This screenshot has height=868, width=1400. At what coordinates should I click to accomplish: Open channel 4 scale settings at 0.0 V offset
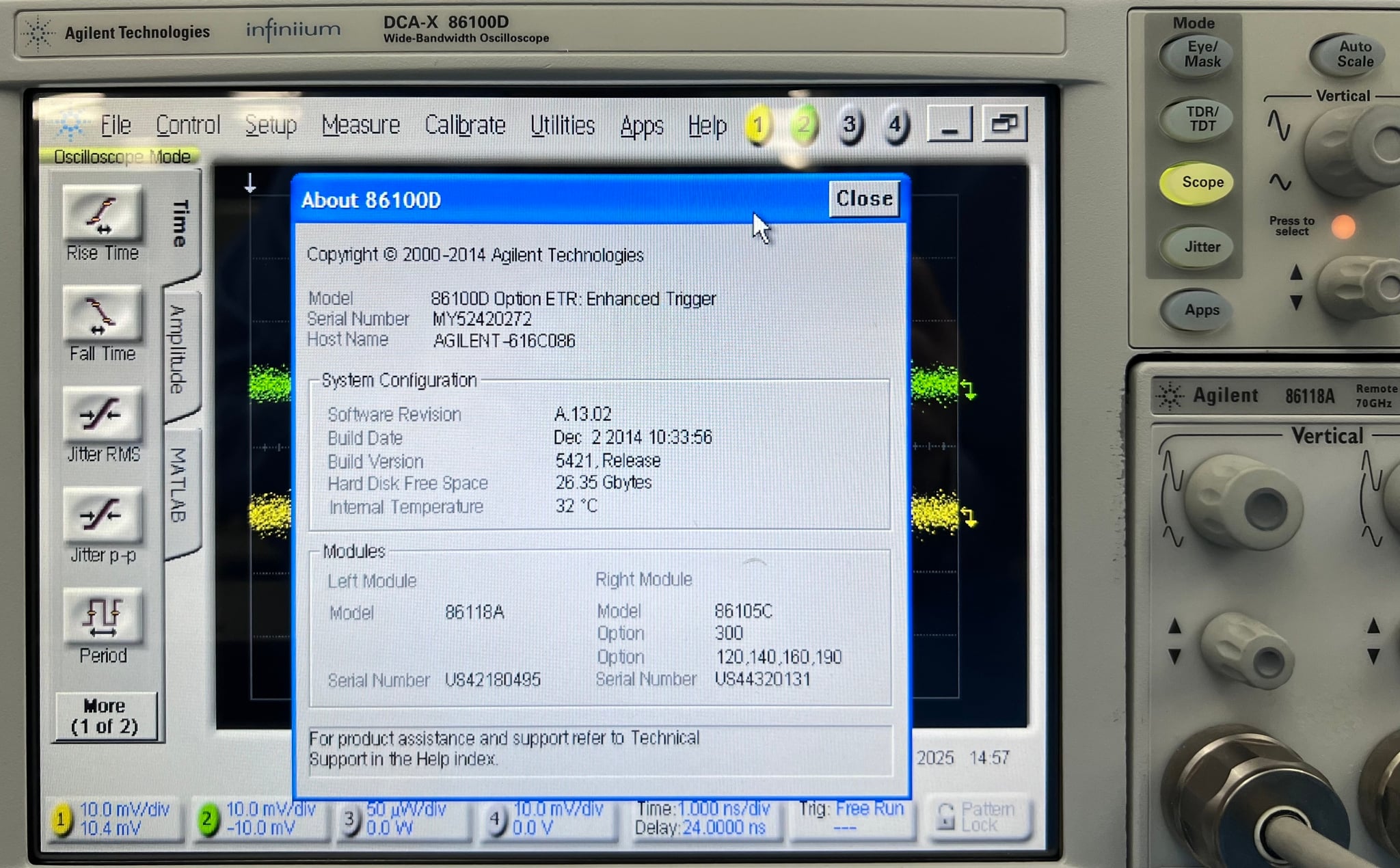(549, 819)
